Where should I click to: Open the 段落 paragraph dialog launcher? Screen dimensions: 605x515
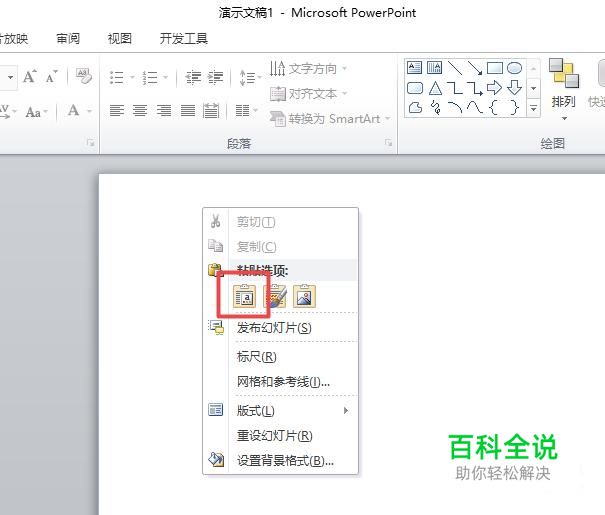(x=388, y=143)
